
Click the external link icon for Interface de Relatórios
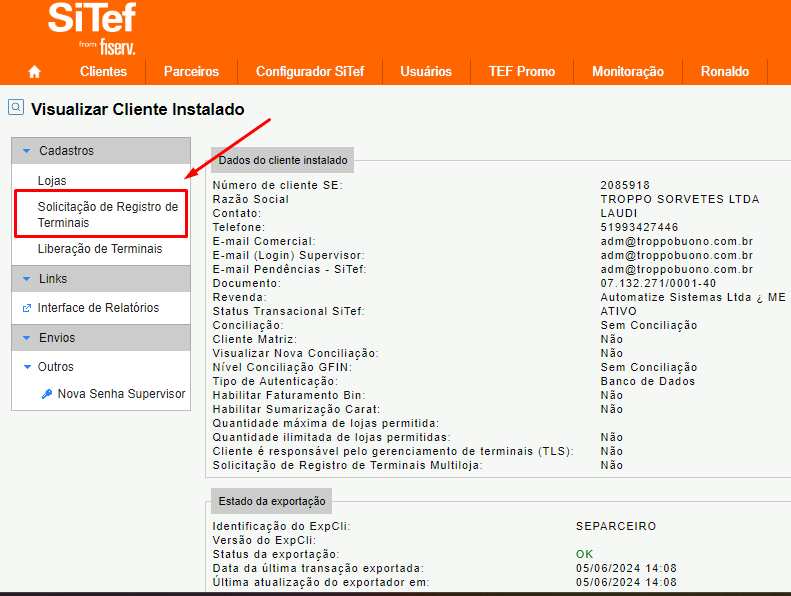27,308
